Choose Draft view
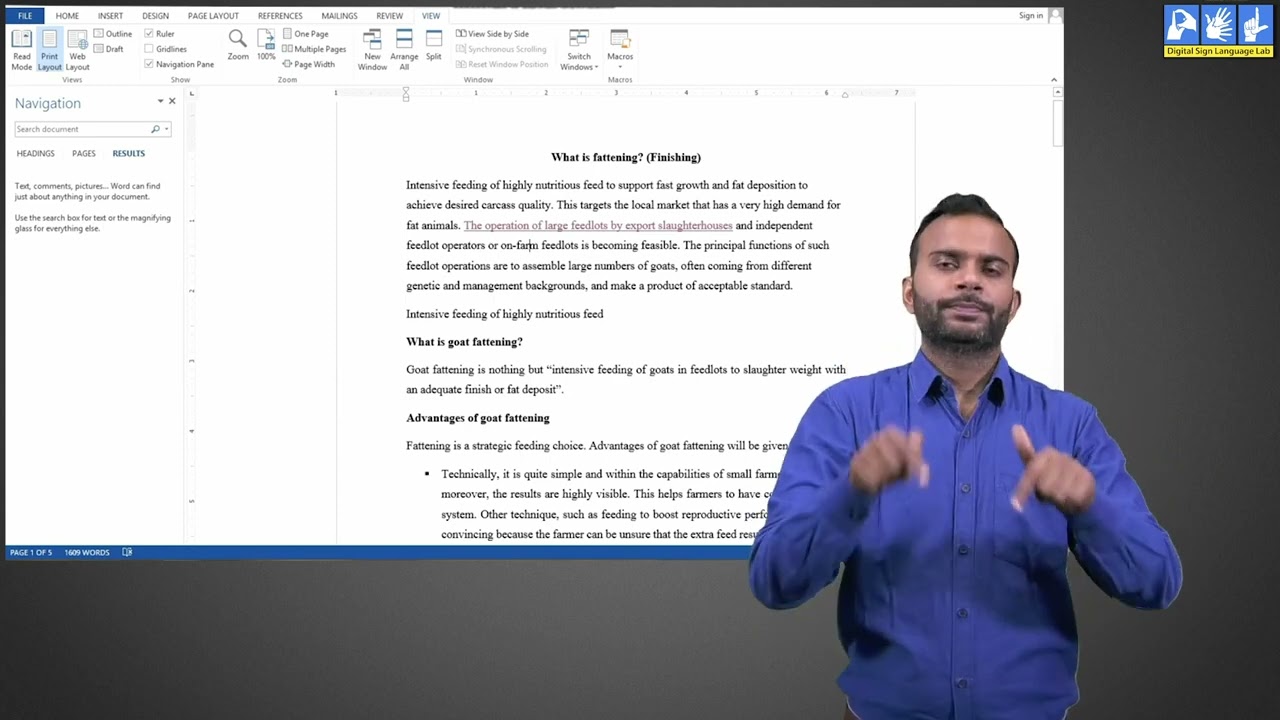Viewport: 1280px width, 720px height. click(x=109, y=49)
